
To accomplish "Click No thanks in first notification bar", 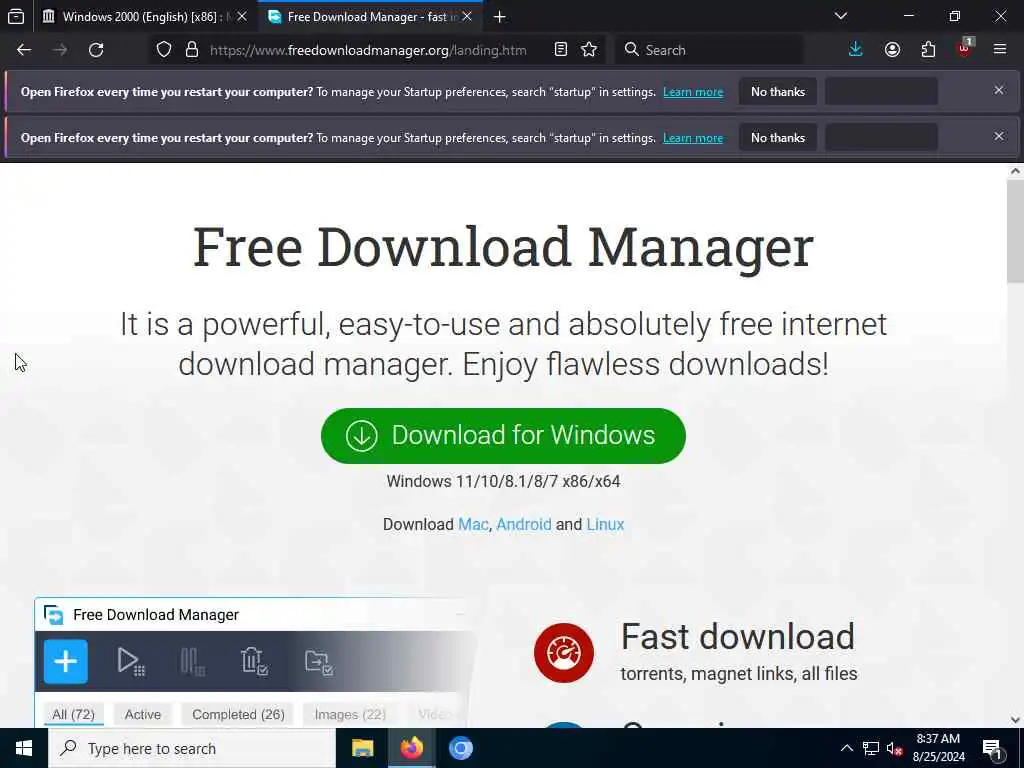I will point(778,91).
